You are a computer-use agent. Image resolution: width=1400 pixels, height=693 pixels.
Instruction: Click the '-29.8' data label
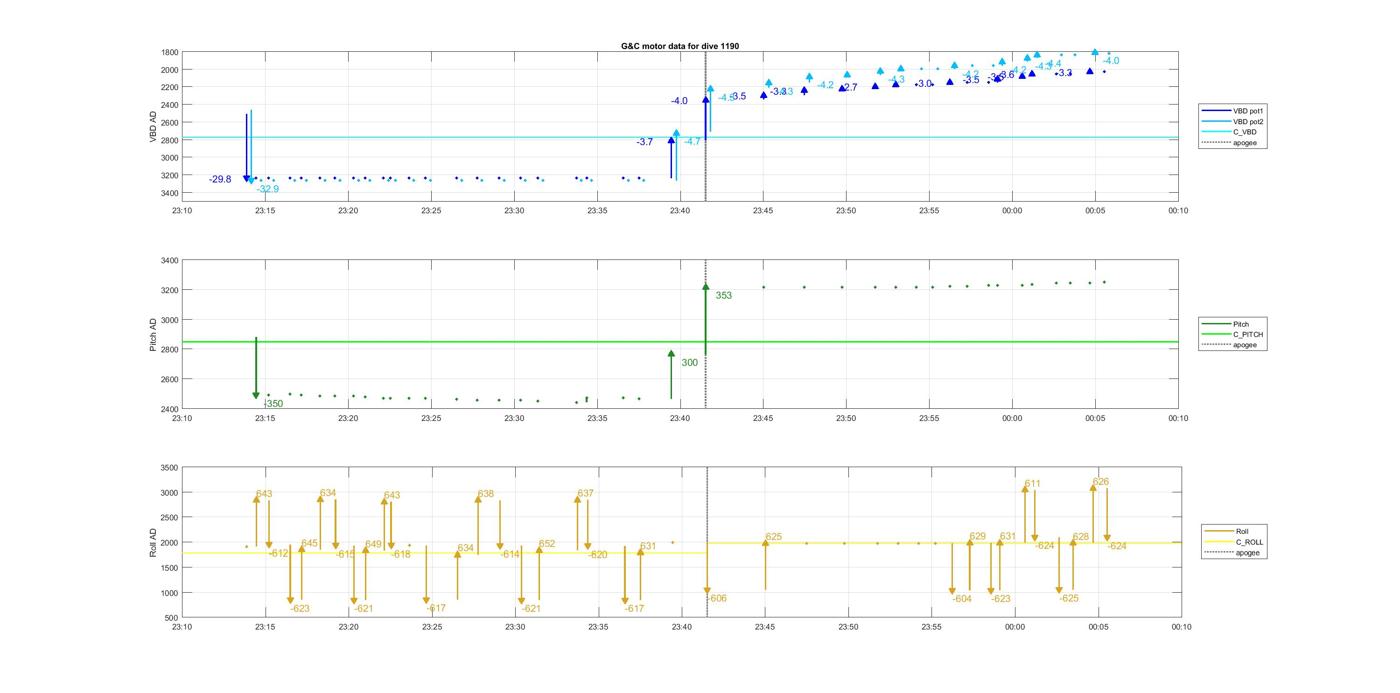[x=220, y=179]
